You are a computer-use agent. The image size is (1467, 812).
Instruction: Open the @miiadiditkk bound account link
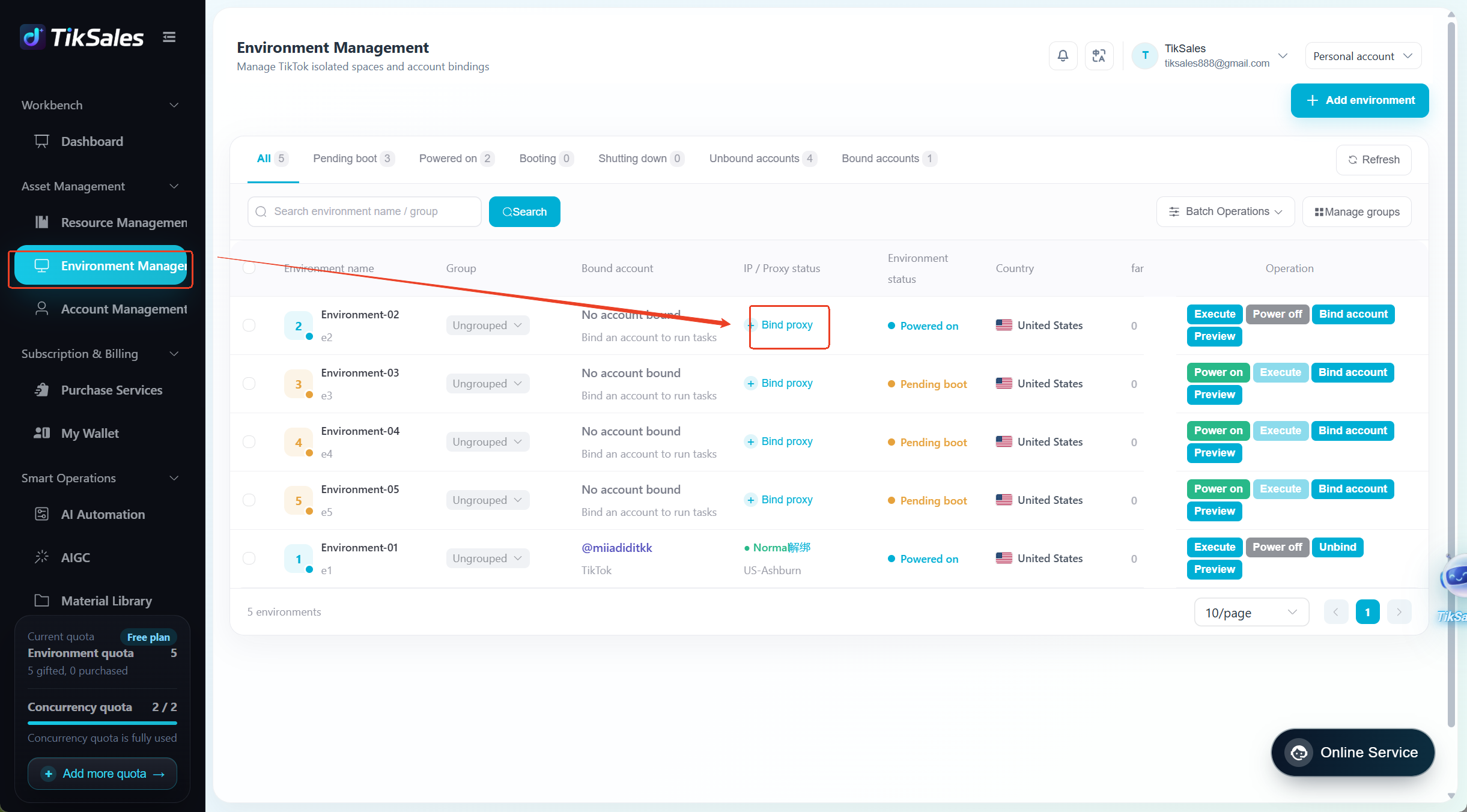click(617, 548)
